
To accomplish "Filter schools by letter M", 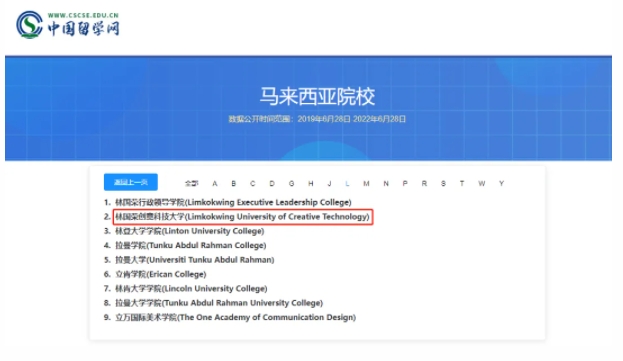I will [366, 183].
